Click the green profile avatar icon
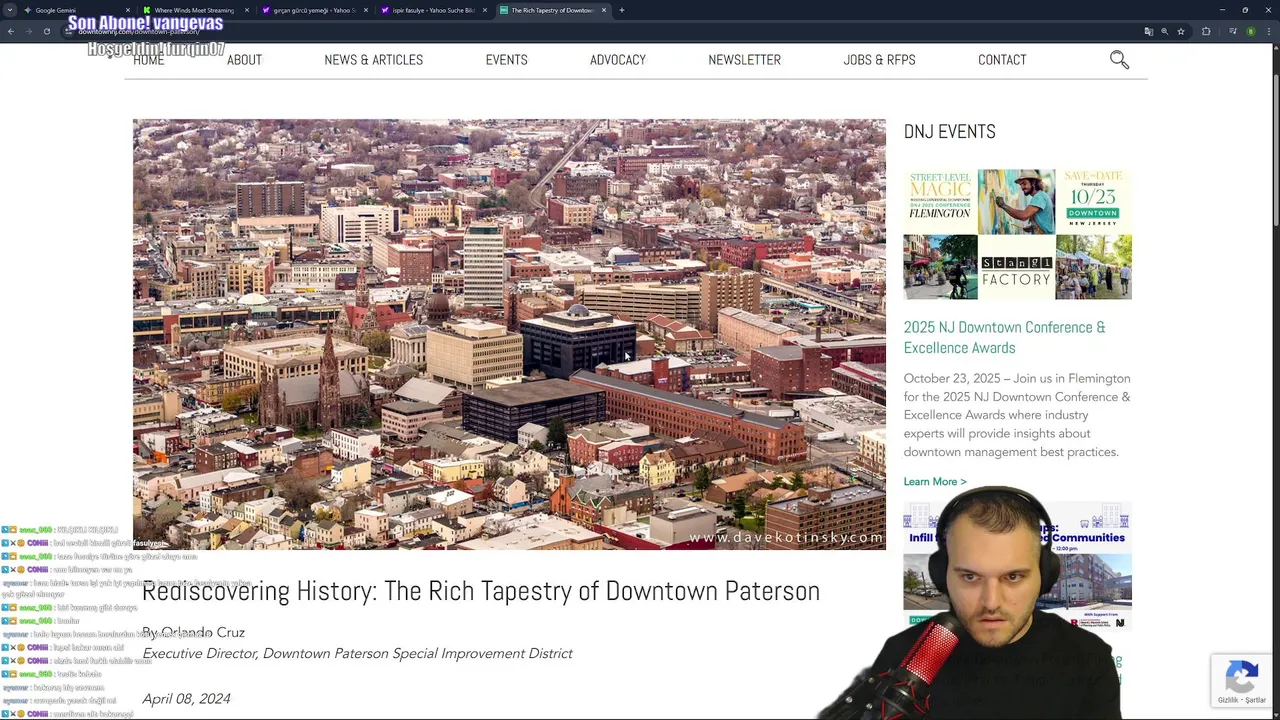Image resolution: width=1280 pixels, height=720 pixels. click(1250, 31)
